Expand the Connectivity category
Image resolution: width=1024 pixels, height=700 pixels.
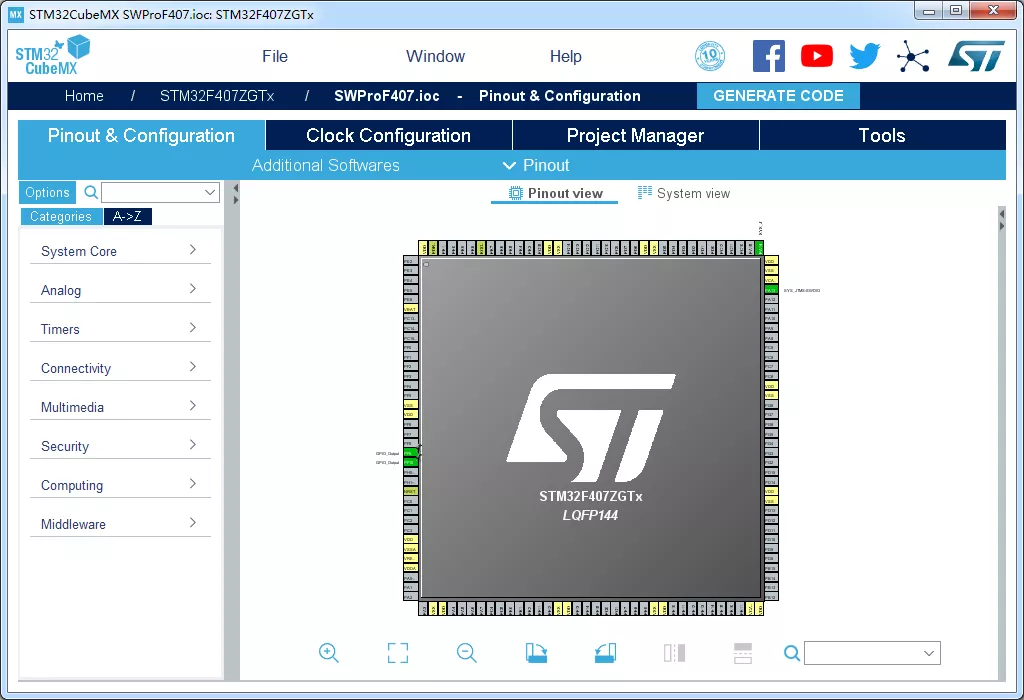click(x=120, y=368)
